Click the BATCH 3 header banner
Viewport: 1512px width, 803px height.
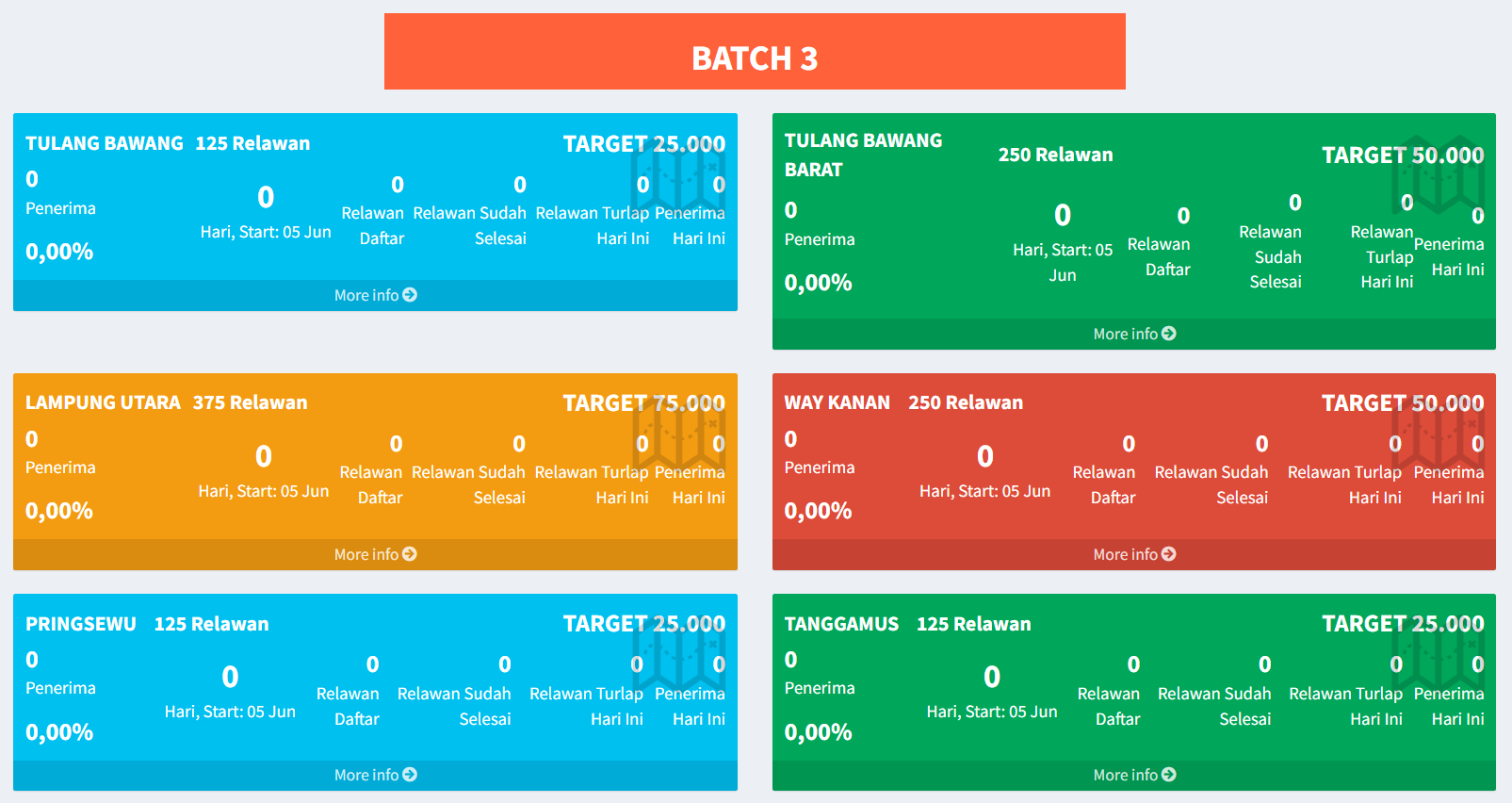[755, 52]
